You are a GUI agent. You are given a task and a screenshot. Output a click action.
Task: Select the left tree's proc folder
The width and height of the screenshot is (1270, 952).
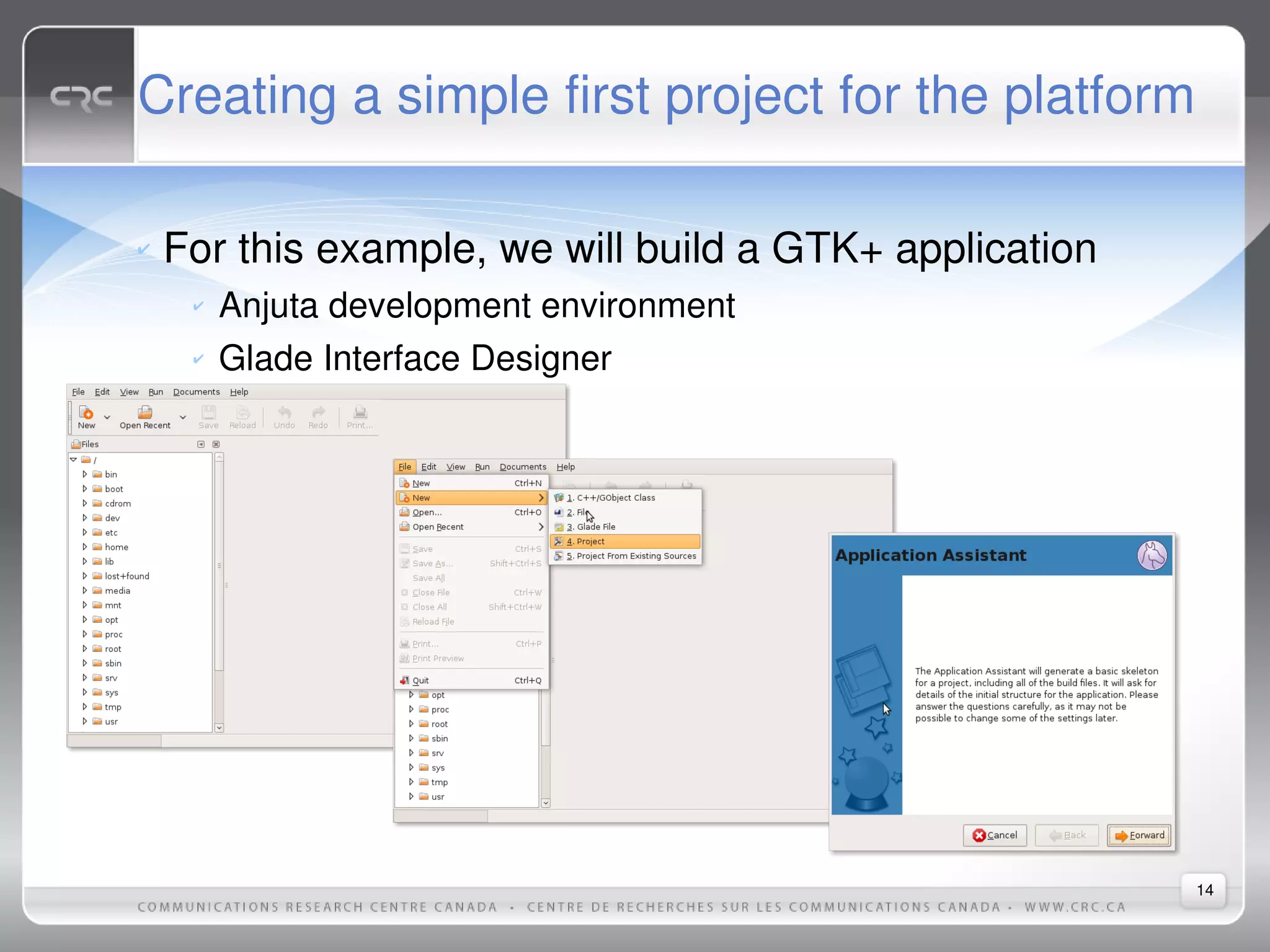click(x=113, y=634)
